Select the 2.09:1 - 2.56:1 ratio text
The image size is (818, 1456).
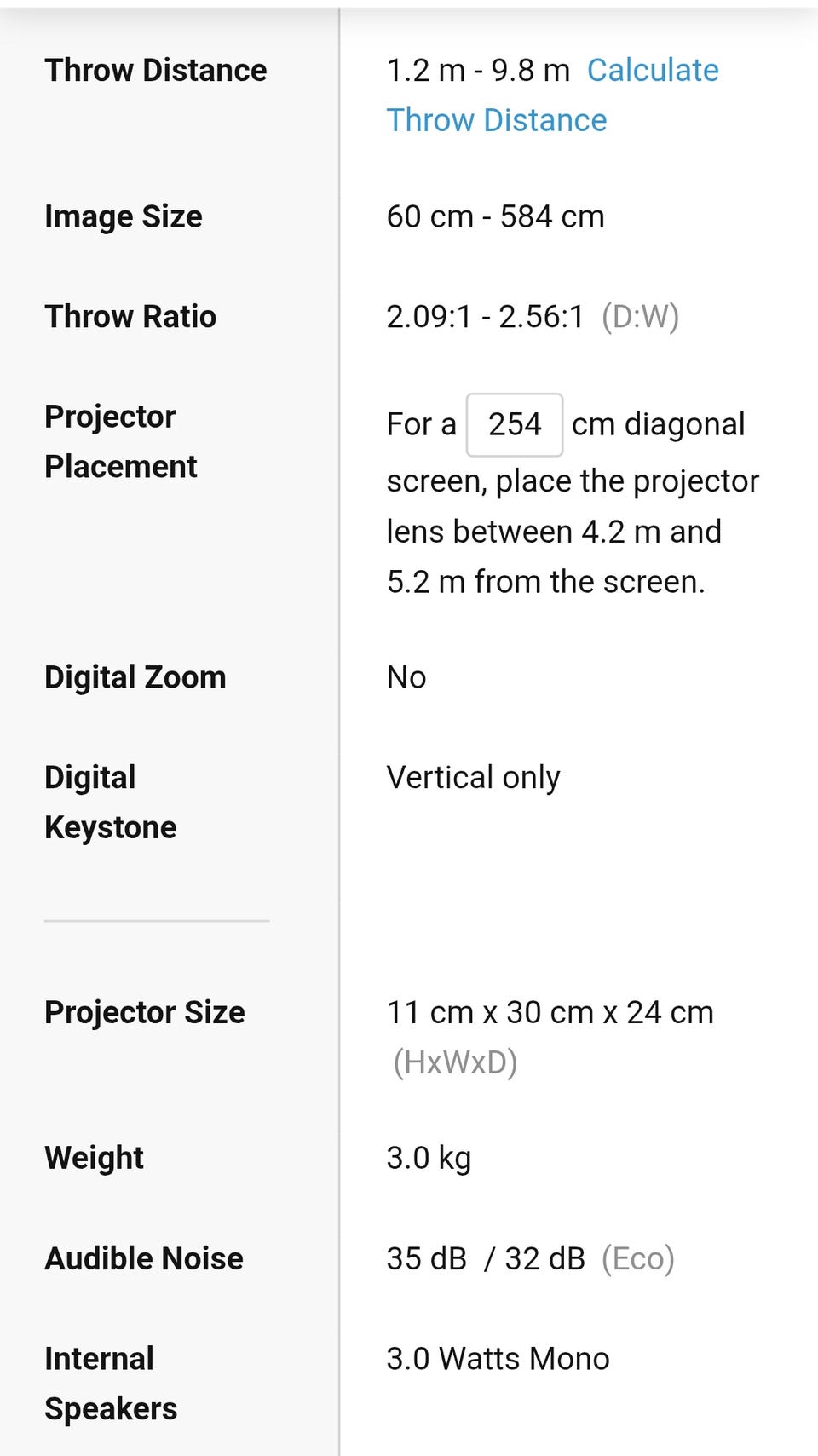(x=486, y=316)
